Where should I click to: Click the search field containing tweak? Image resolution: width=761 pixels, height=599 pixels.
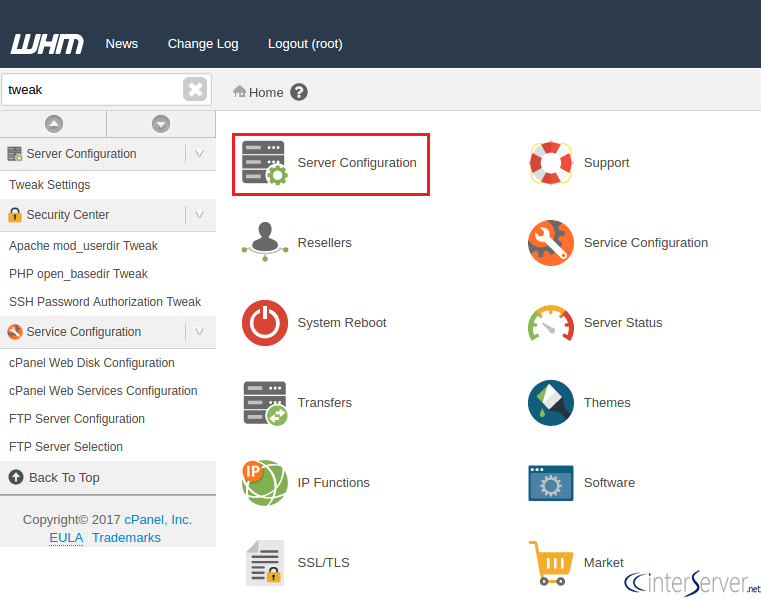[x=92, y=90]
